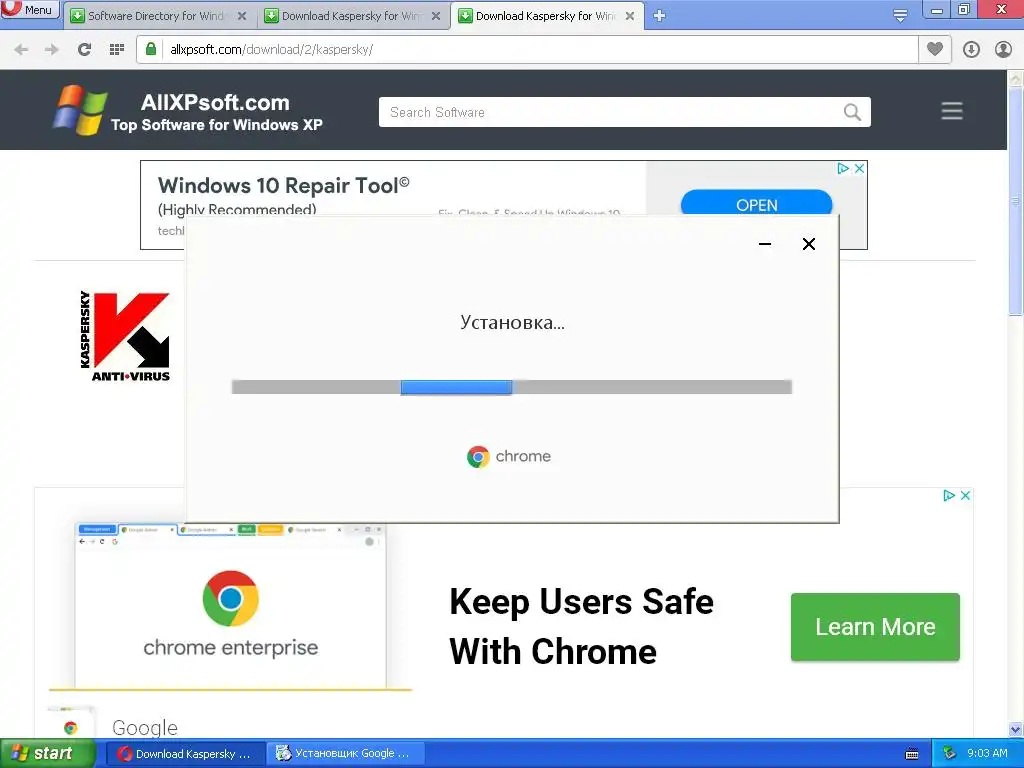The image size is (1024, 768).
Task: Switch to second Download Kaspersky tab
Action: (x=352, y=16)
